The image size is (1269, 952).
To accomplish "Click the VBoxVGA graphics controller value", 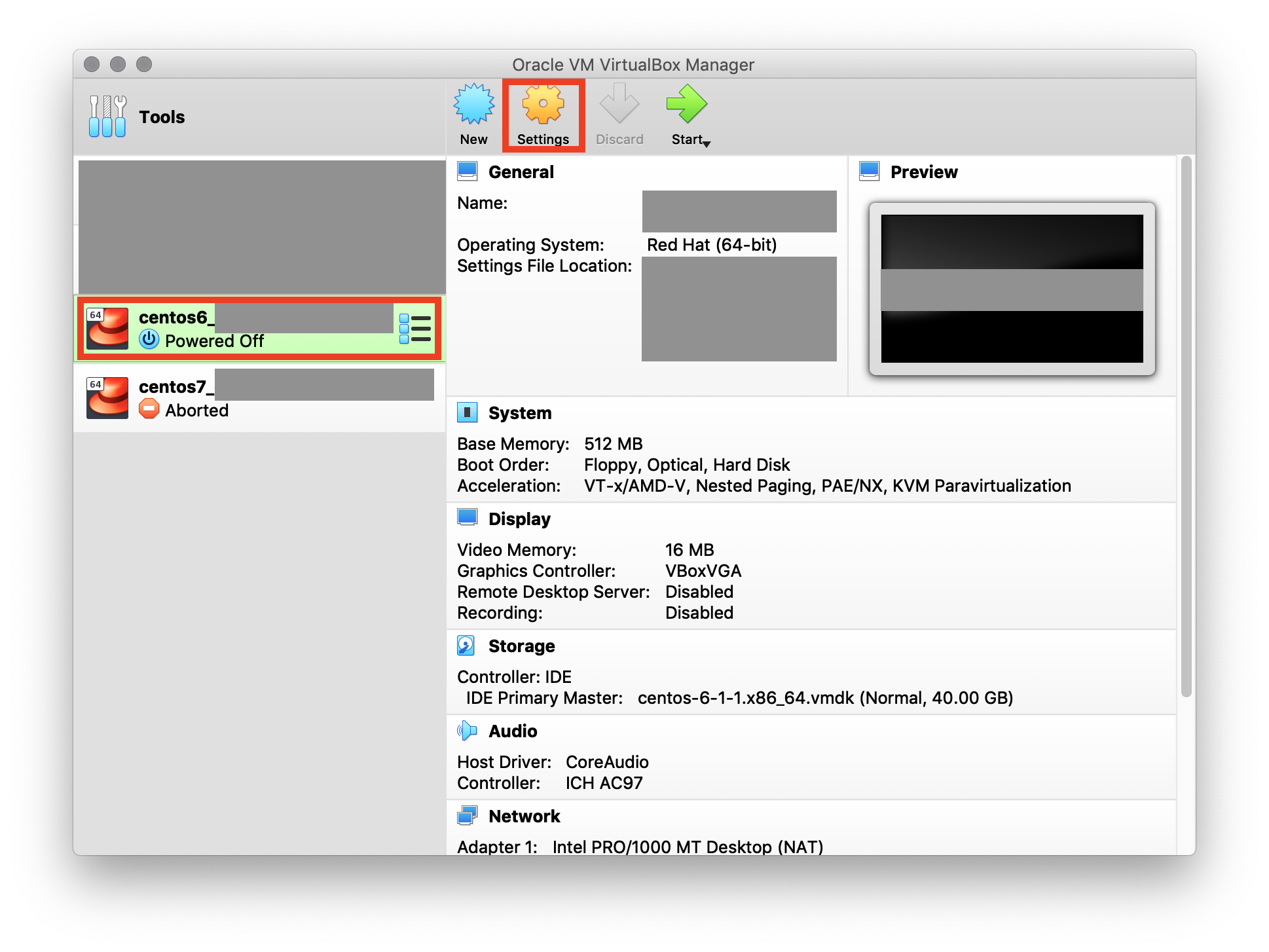I will (x=703, y=571).
